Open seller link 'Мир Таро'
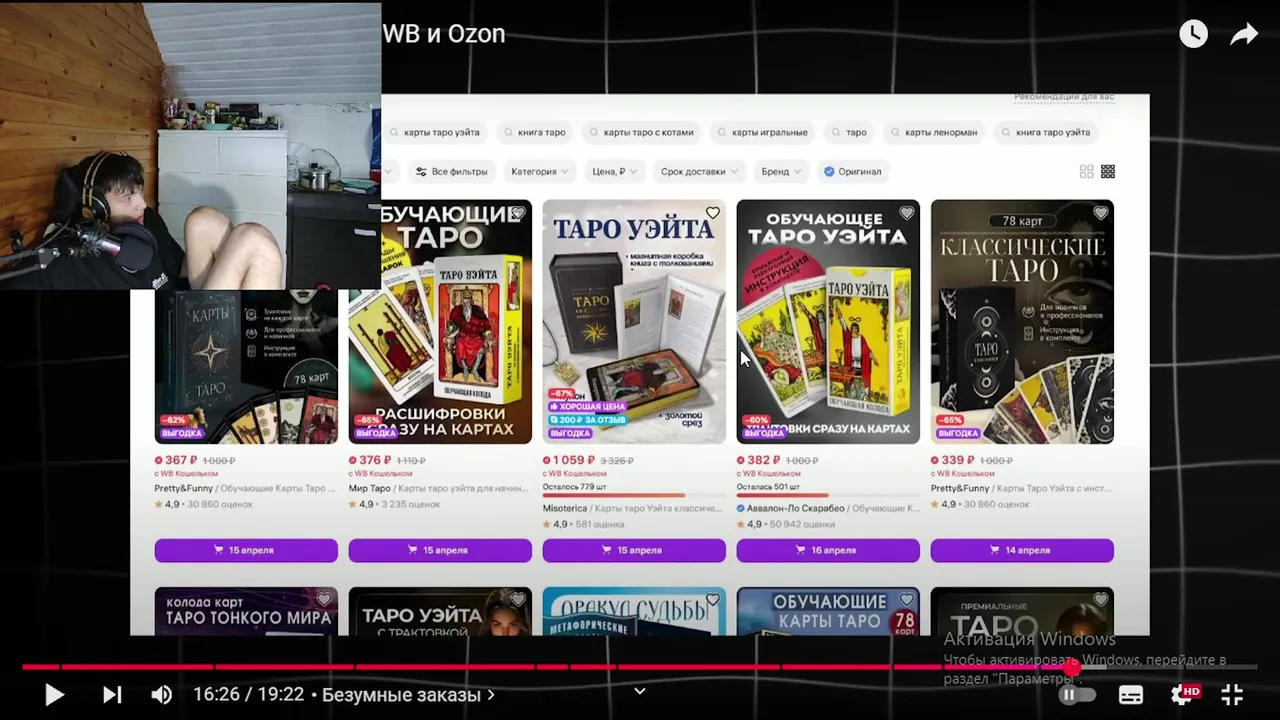The width and height of the screenshot is (1280, 720). (x=369, y=488)
